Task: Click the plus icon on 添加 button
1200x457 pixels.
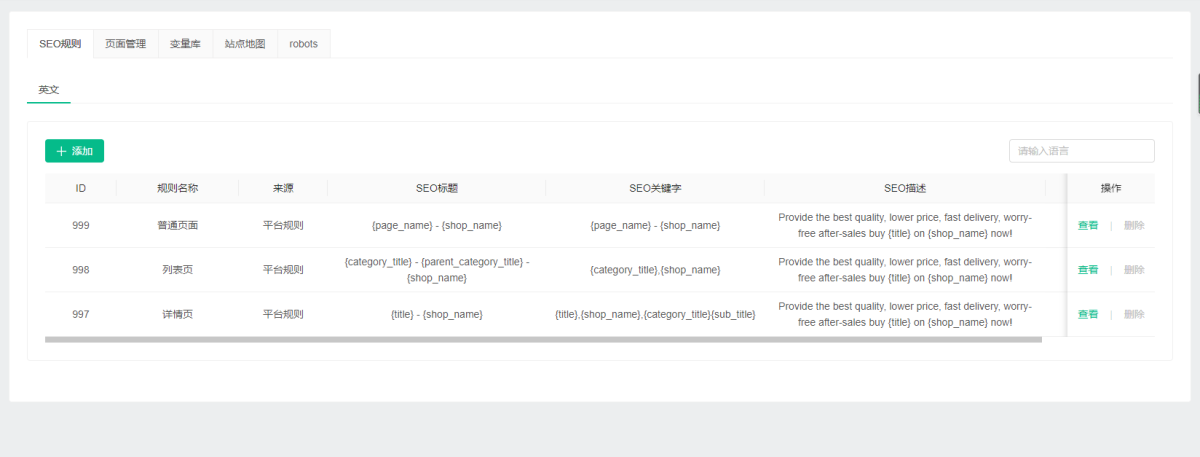Action: tap(62, 151)
